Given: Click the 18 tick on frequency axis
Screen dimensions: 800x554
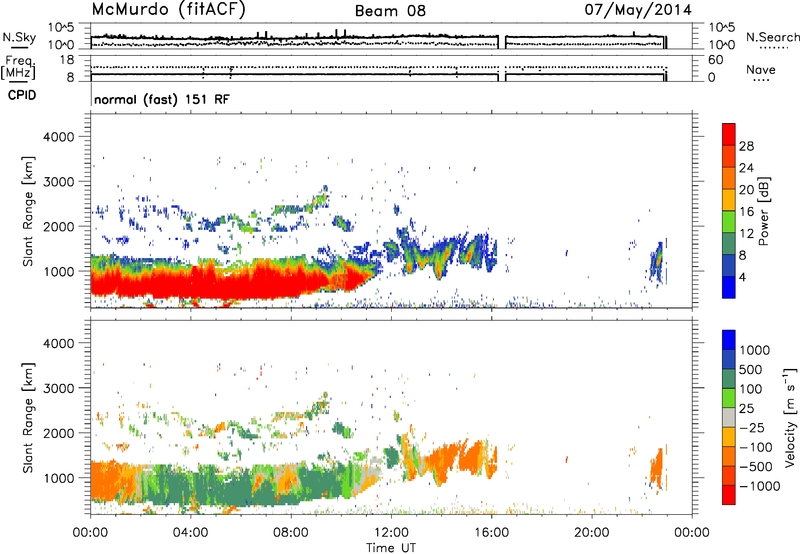Looking at the screenshot, I should 67,60.
